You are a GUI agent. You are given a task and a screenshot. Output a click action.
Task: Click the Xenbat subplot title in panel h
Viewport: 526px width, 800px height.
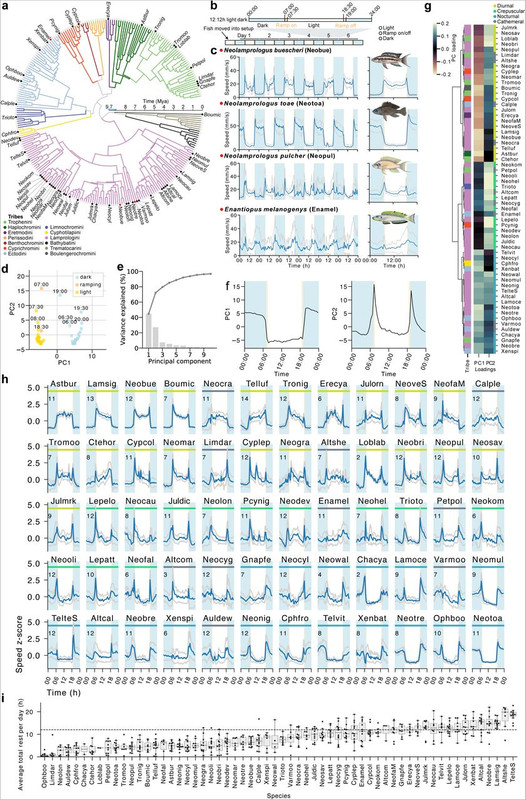coord(372,618)
